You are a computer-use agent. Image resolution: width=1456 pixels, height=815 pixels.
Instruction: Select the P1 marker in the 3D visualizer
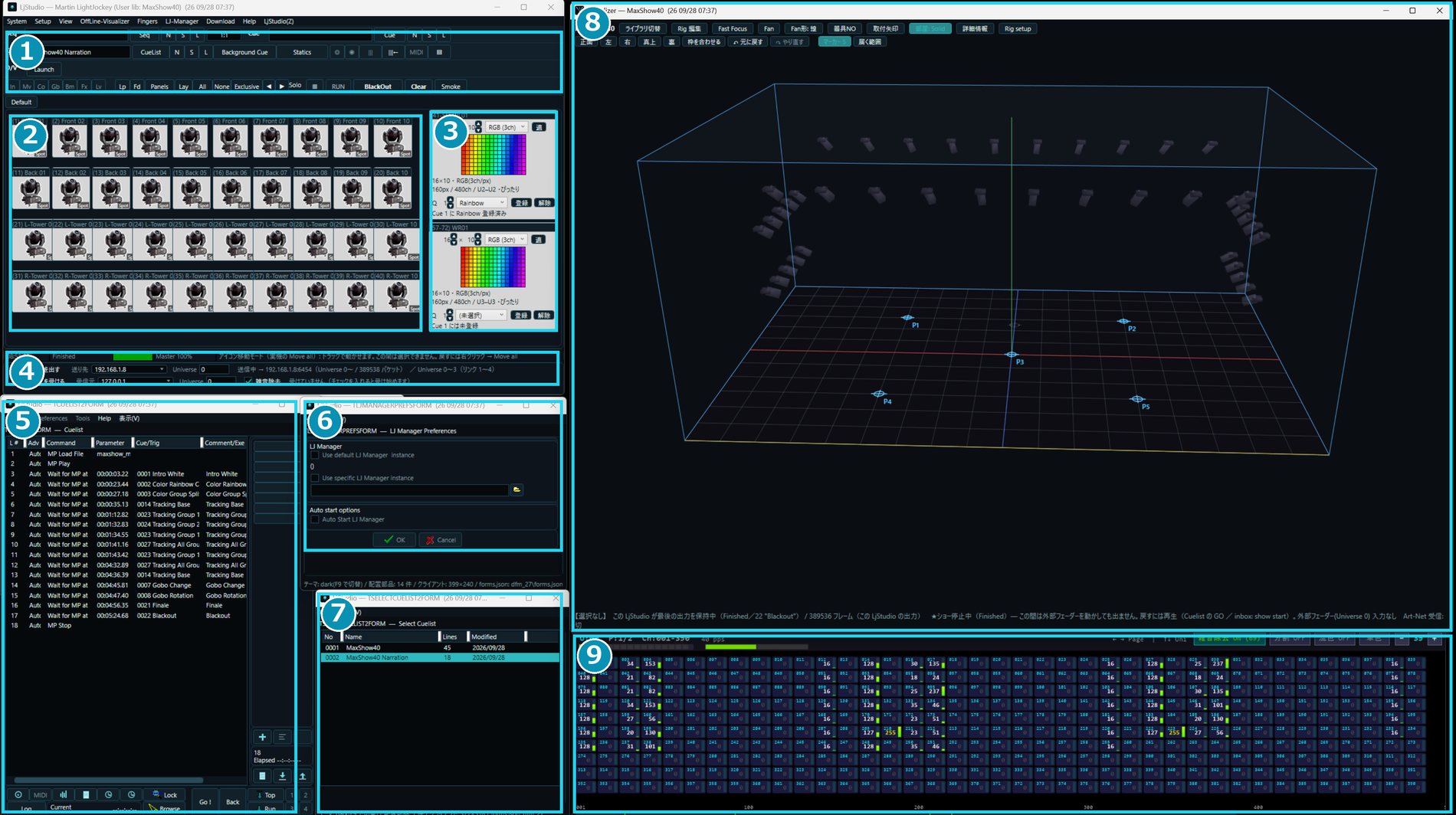coord(907,317)
